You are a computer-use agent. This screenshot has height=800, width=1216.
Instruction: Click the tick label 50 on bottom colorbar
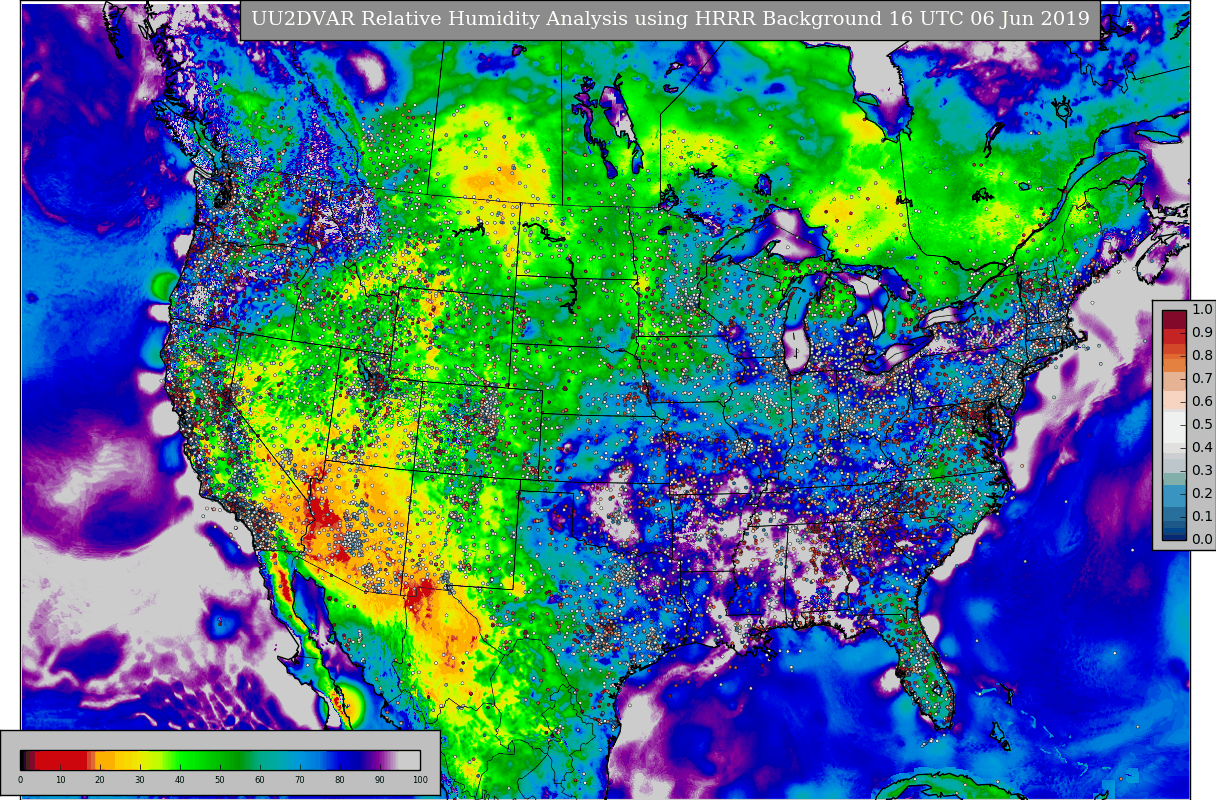(x=220, y=780)
